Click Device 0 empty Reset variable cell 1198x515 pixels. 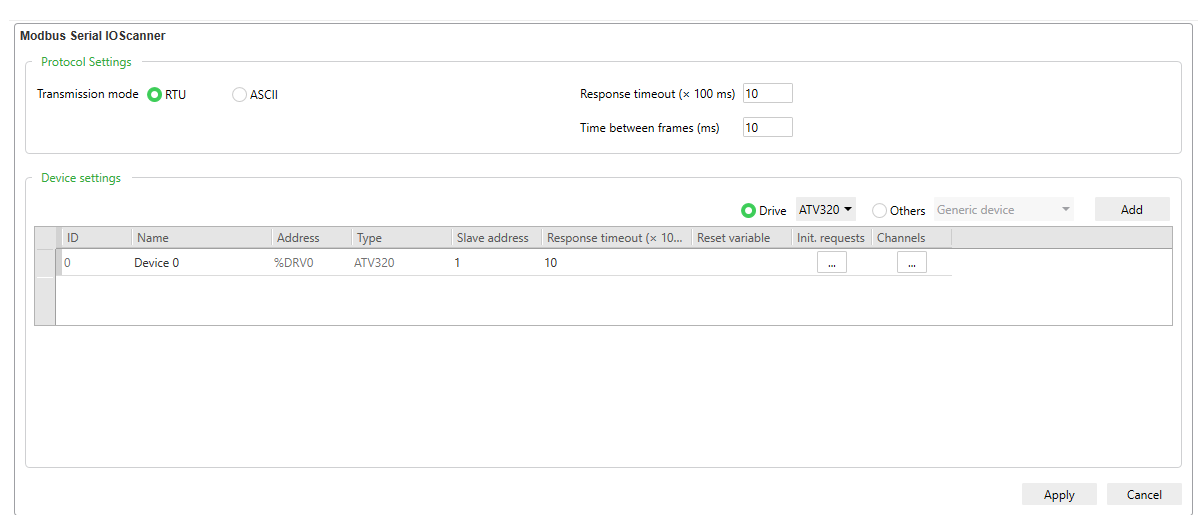(742, 262)
